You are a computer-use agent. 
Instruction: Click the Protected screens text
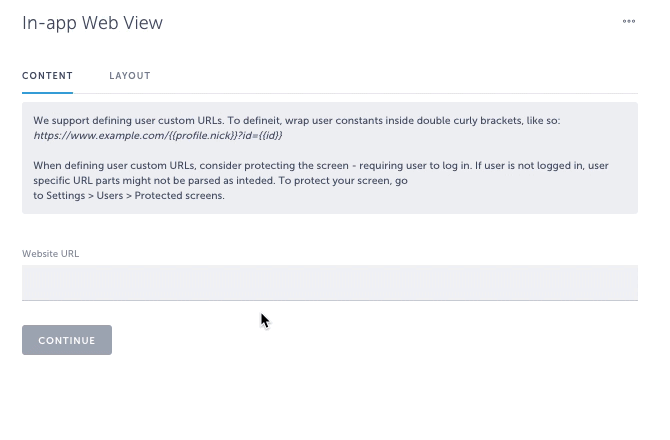point(179,196)
